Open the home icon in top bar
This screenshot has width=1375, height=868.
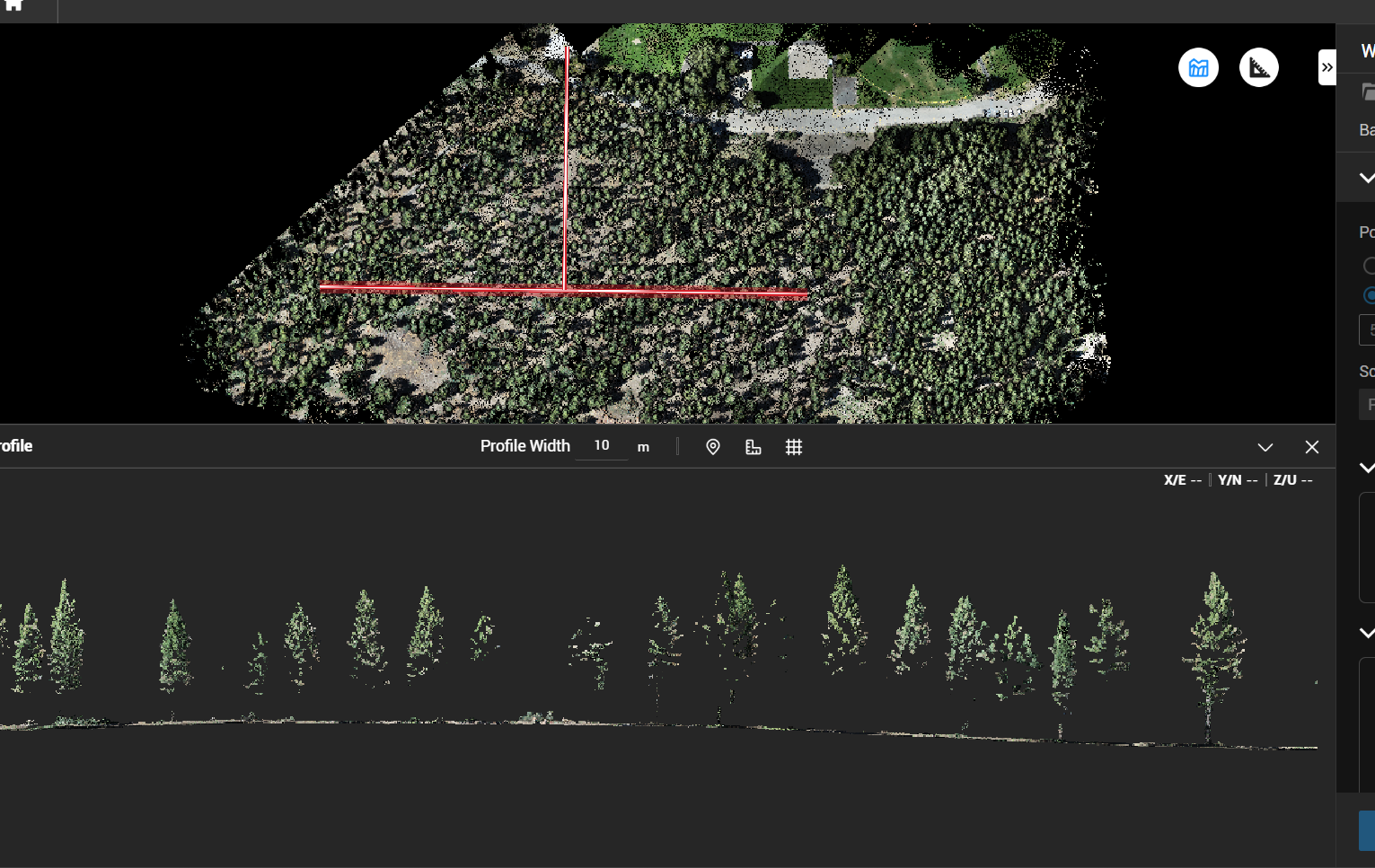[x=14, y=4]
